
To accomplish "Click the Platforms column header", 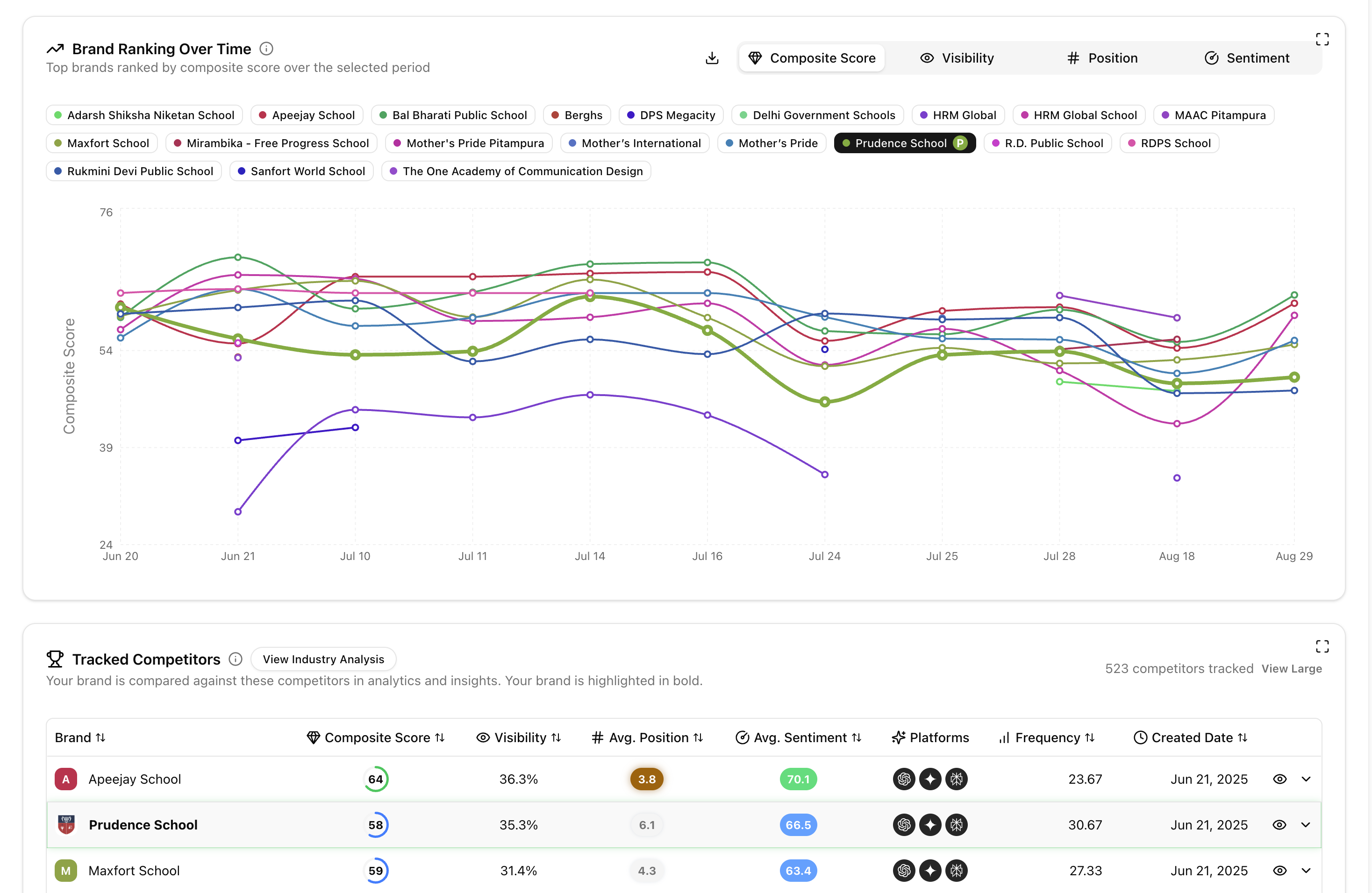I will tap(930, 737).
